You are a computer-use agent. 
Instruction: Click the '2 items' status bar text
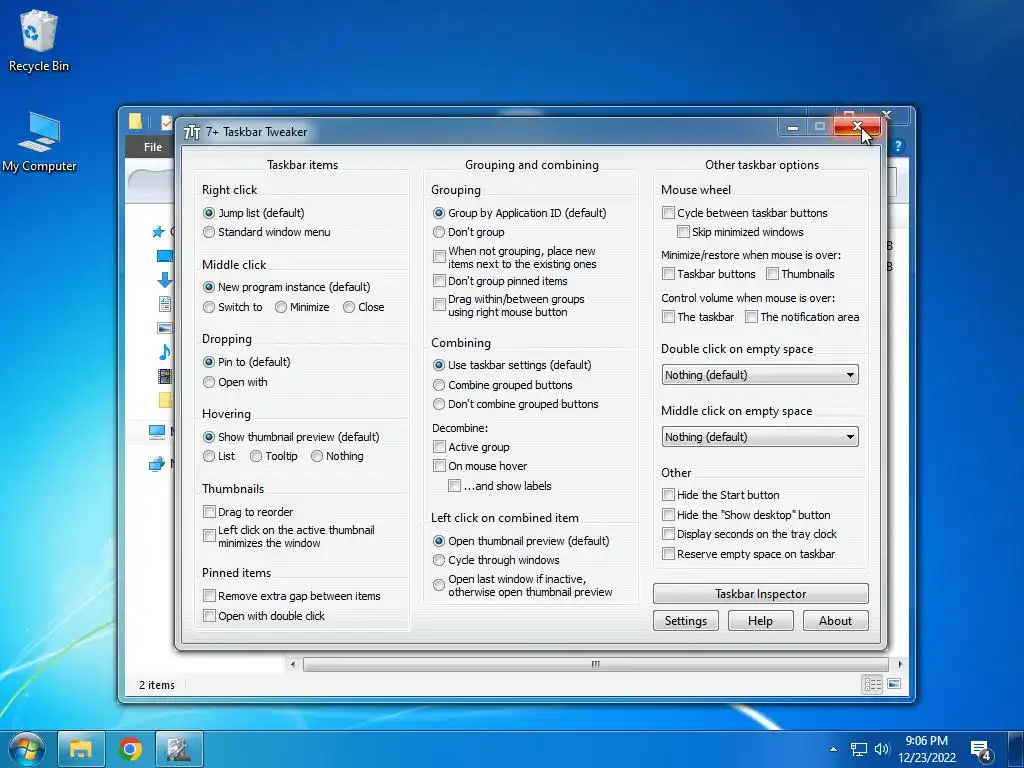(x=157, y=685)
